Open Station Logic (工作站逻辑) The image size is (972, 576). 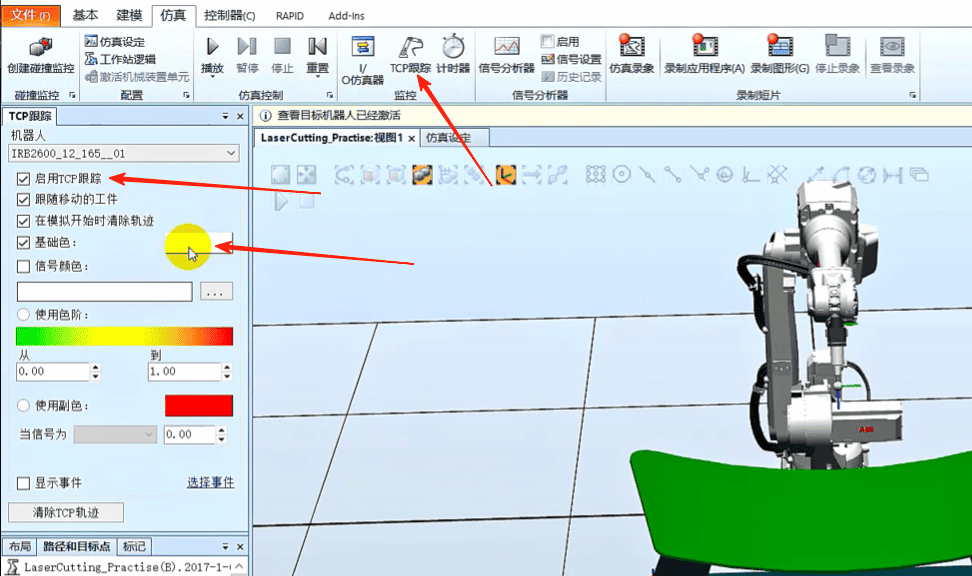pyautogui.click(x=120, y=59)
